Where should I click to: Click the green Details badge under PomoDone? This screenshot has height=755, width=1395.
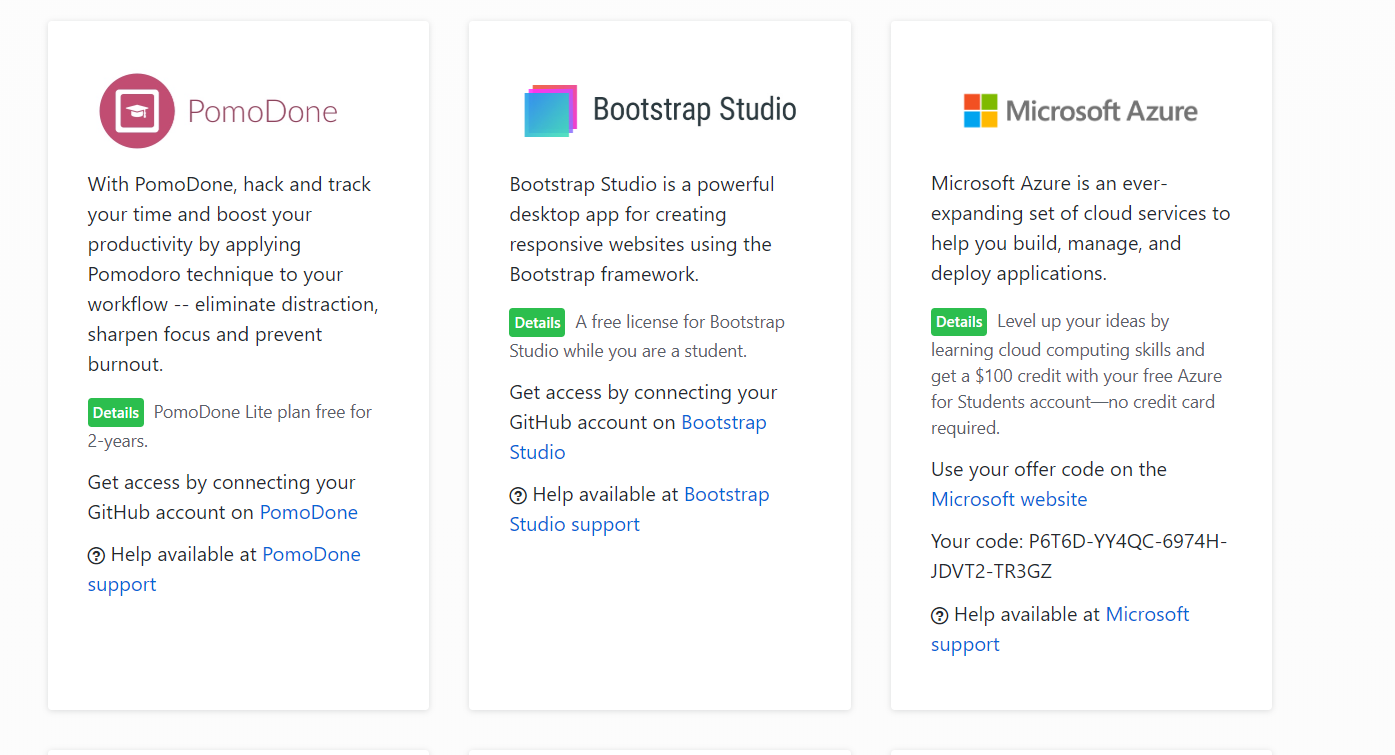pyautogui.click(x=116, y=412)
